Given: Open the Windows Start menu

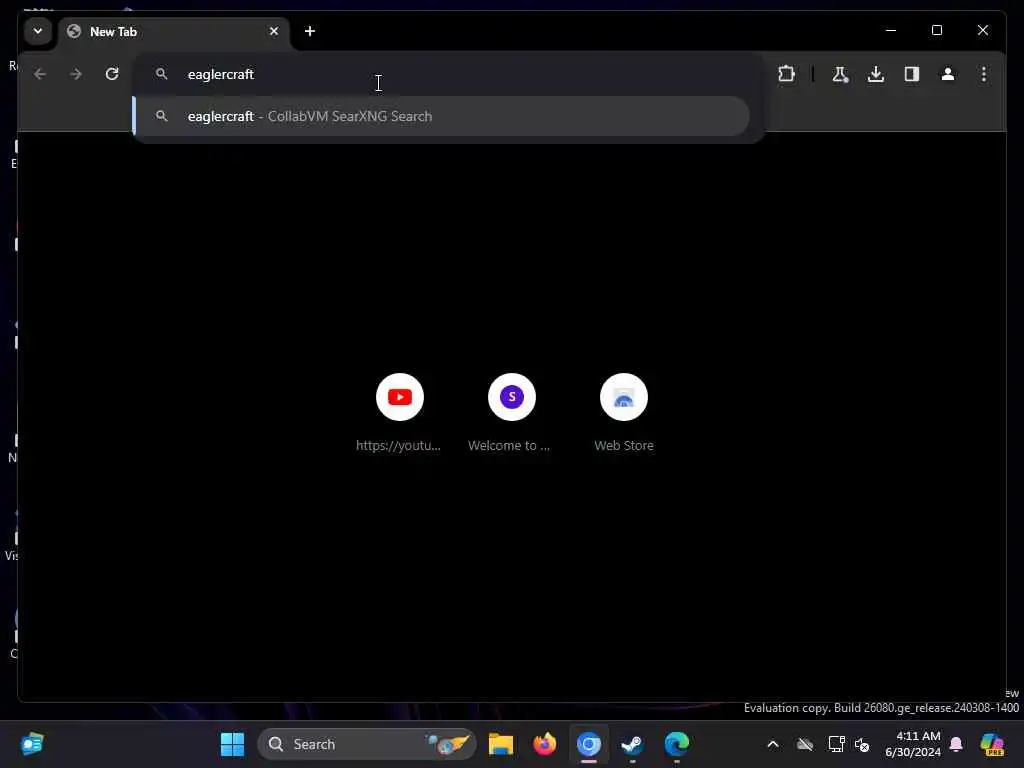Looking at the screenshot, I should [x=232, y=744].
